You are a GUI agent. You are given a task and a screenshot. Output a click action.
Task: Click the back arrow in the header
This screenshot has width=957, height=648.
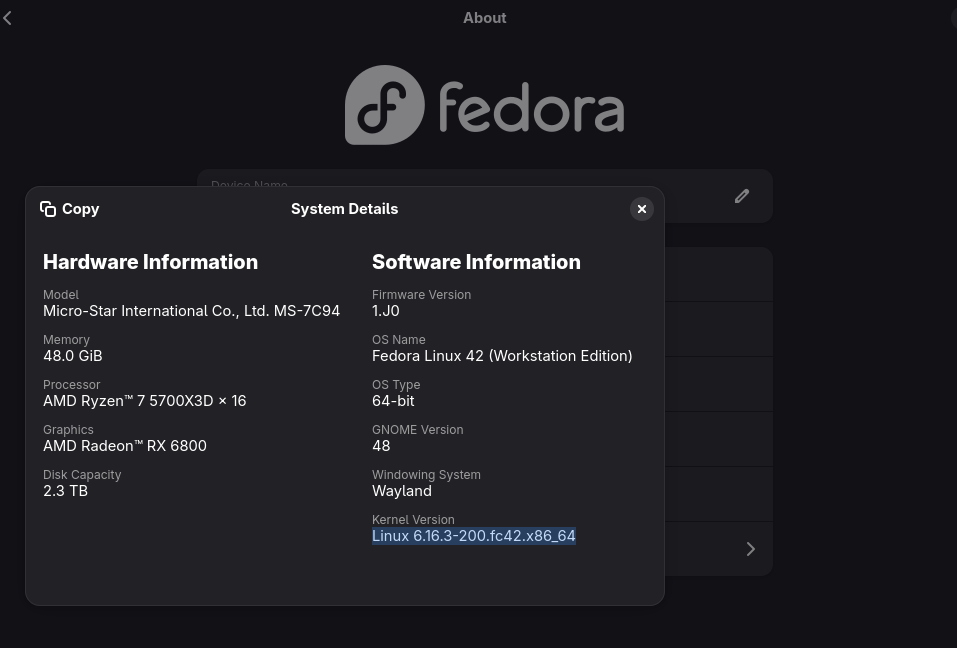tap(8, 18)
